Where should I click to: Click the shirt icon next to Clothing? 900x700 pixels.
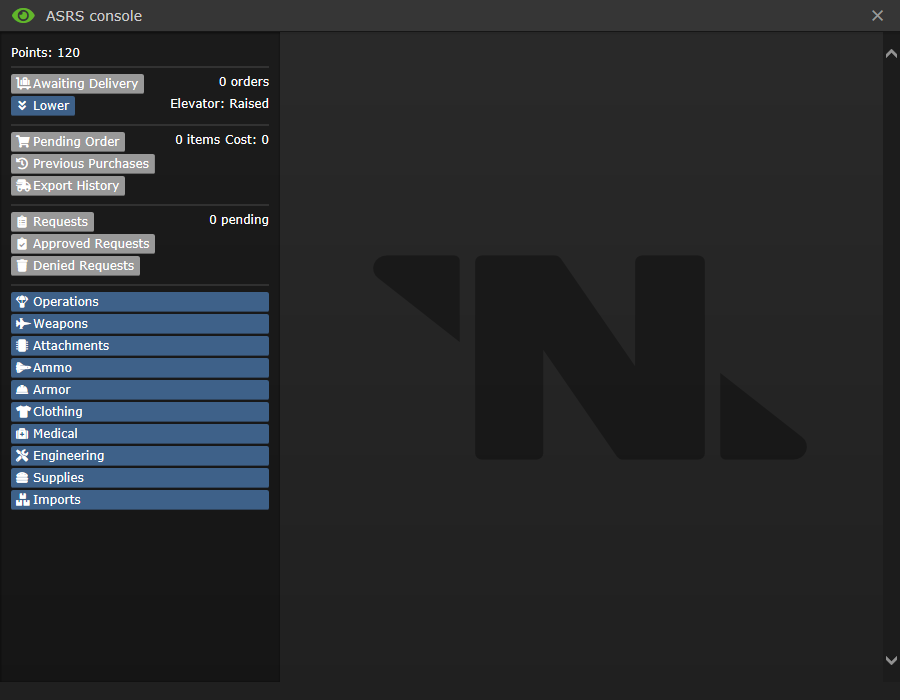[x=23, y=411]
